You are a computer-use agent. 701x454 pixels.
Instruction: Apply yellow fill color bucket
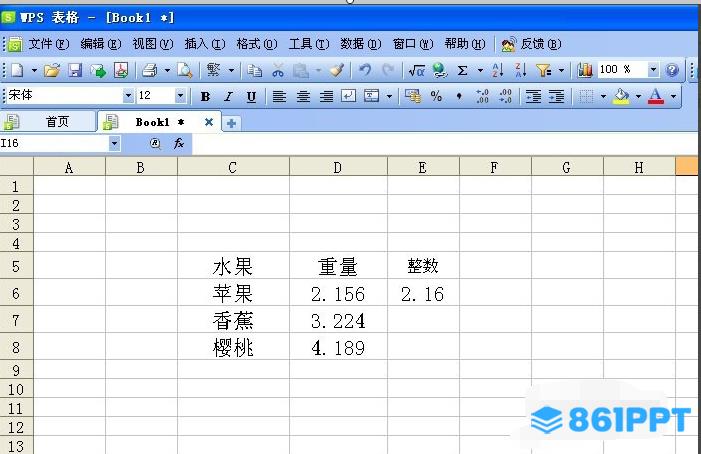(621, 96)
